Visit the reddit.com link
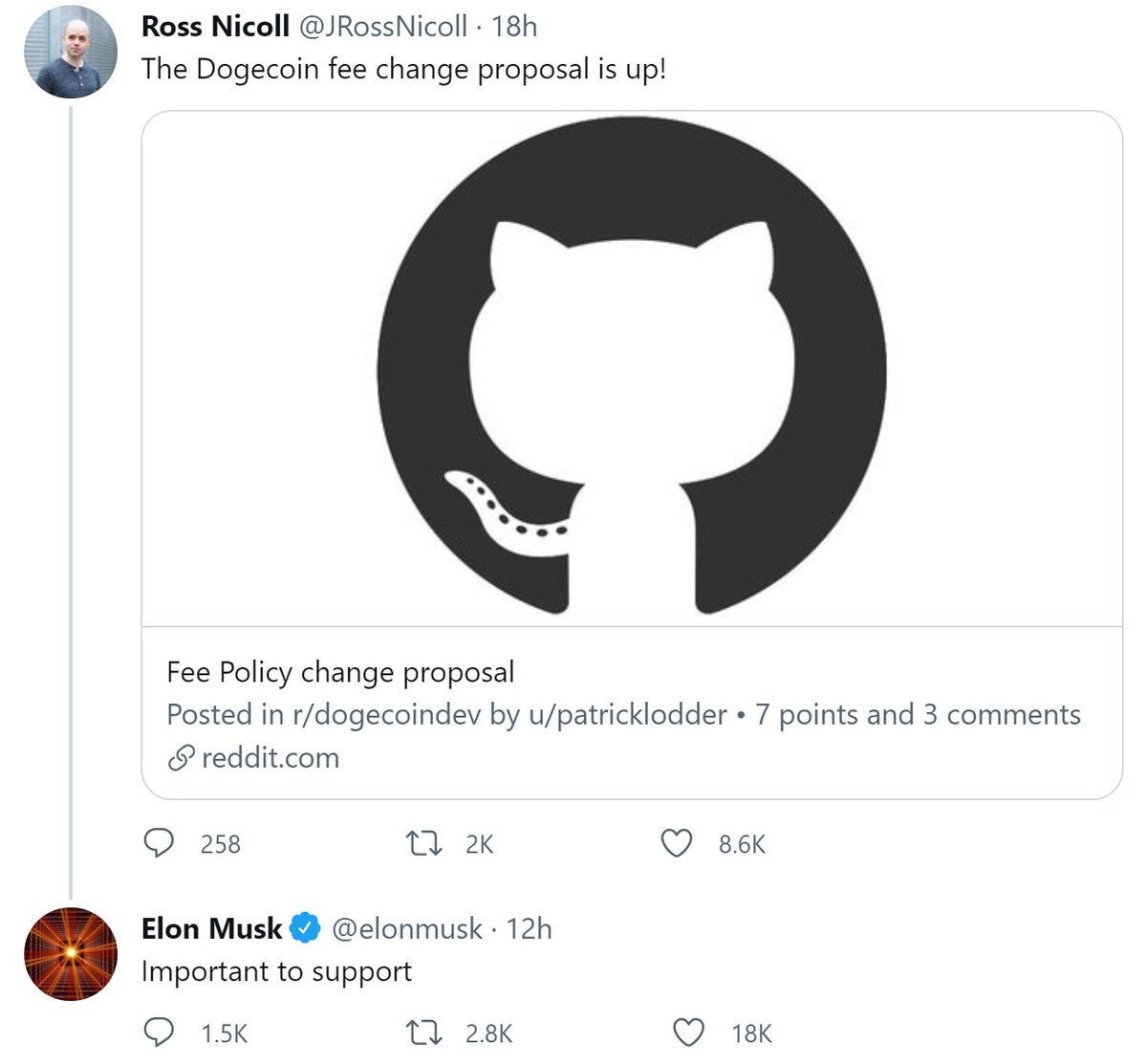 269,757
